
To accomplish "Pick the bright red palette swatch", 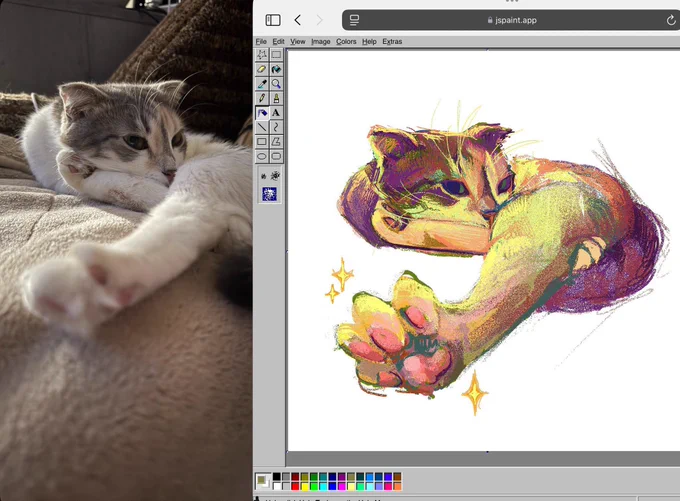I will point(295,486).
